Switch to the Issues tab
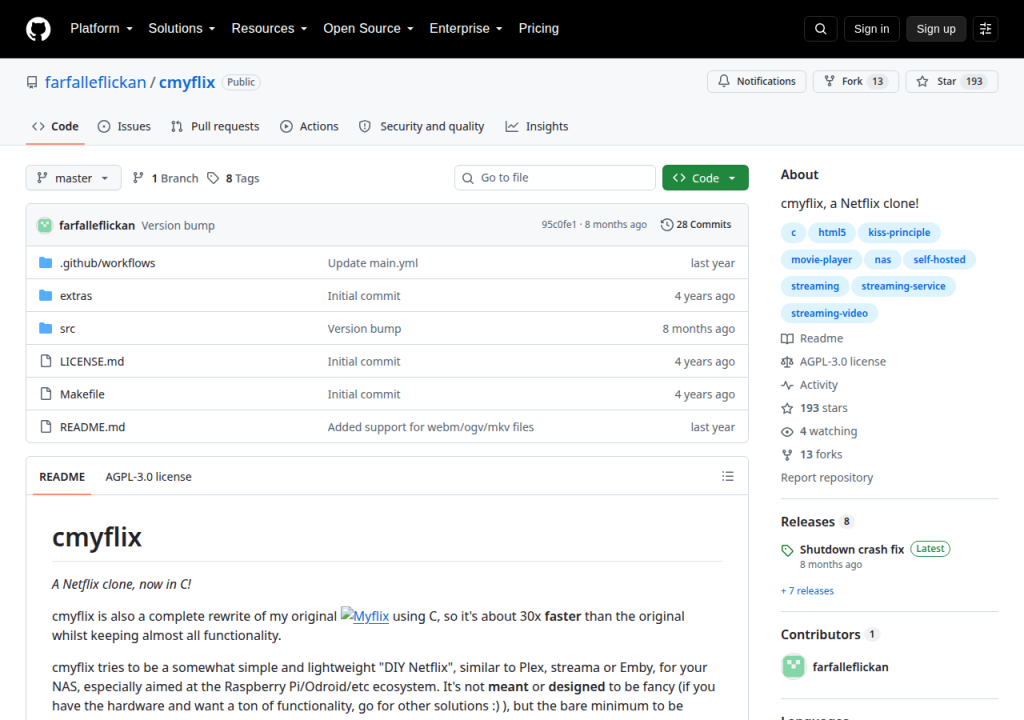1024x720 pixels. 124,126
